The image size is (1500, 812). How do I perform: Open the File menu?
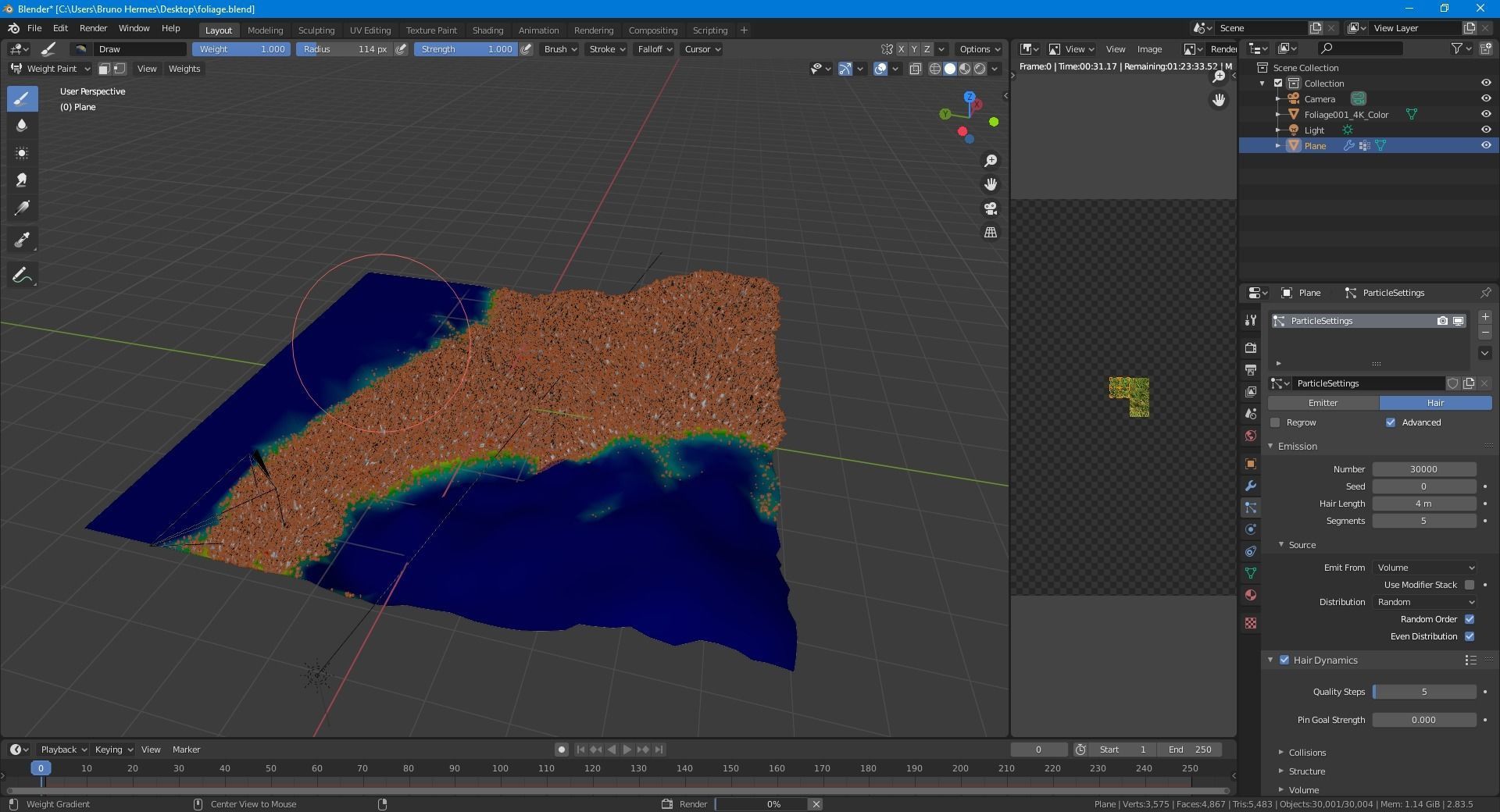coord(34,28)
